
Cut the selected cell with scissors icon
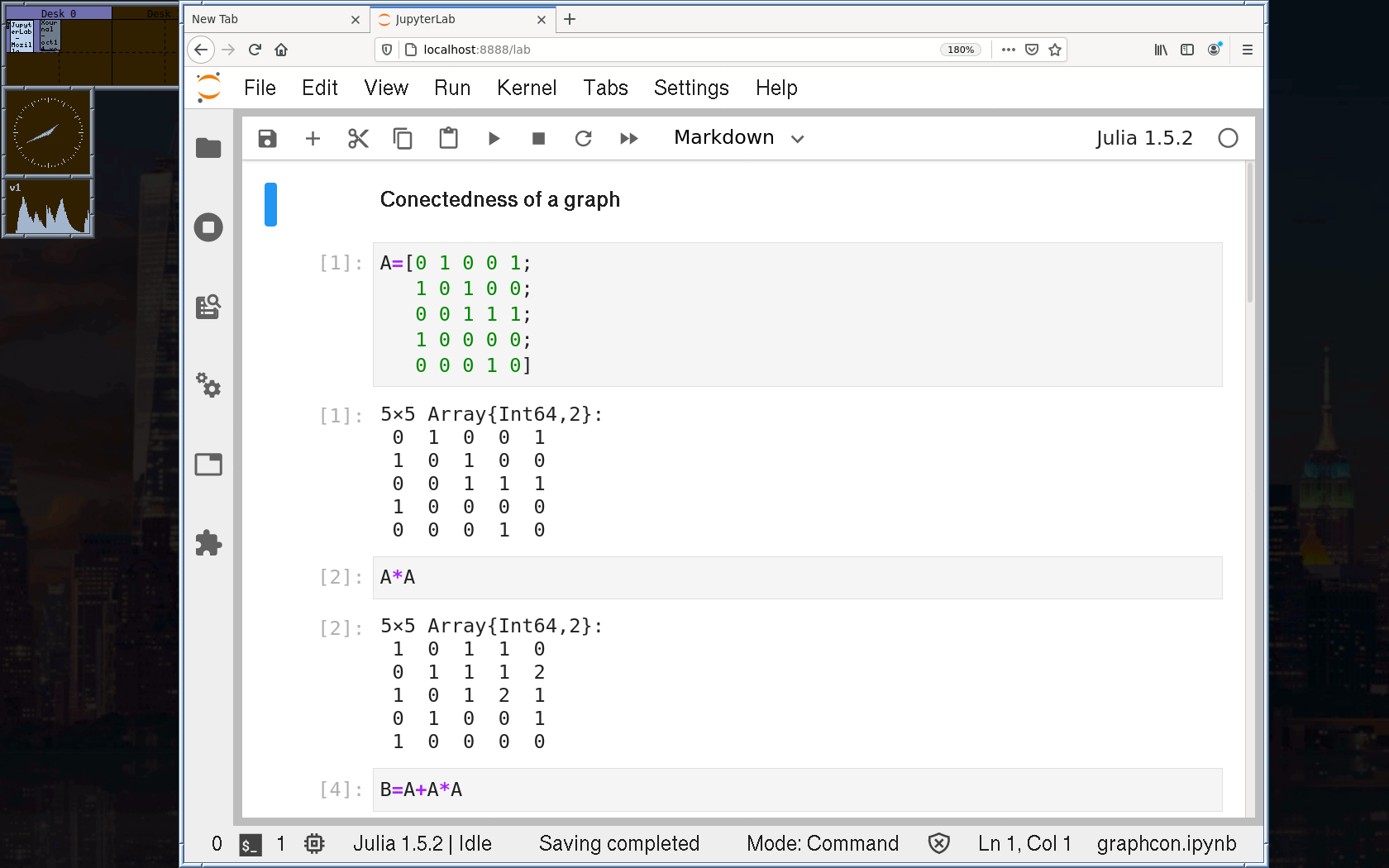click(358, 138)
